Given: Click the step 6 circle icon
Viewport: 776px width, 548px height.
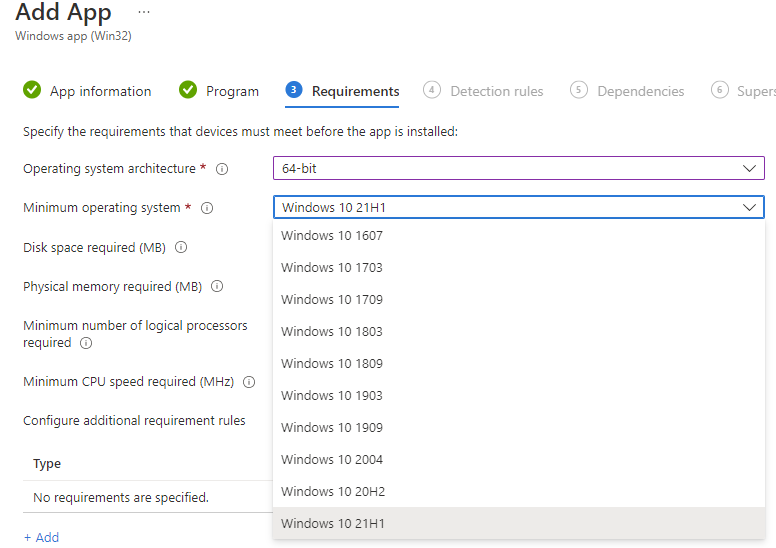Looking at the screenshot, I should pyautogui.click(x=720, y=90).
